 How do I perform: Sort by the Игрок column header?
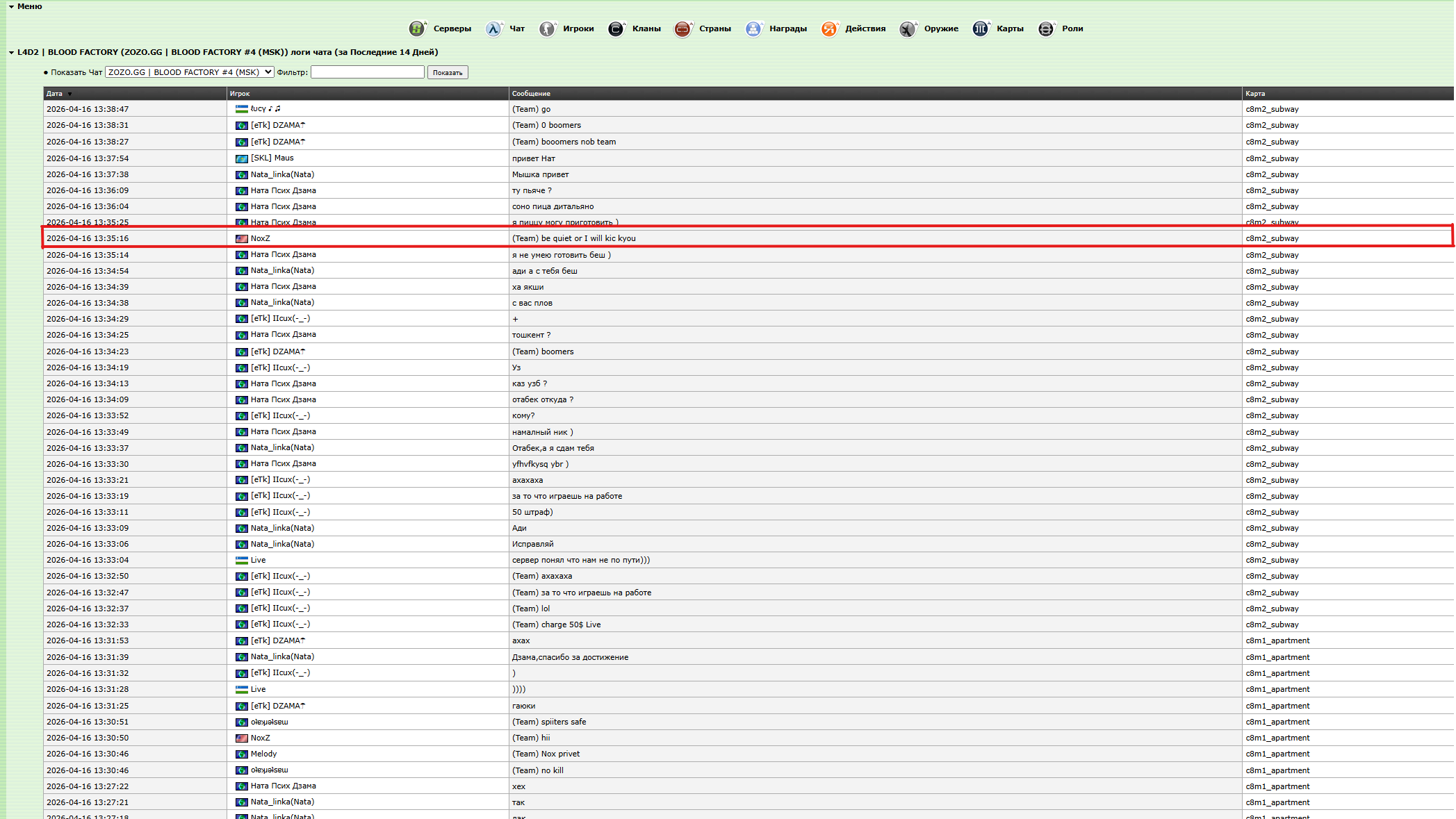240,94
